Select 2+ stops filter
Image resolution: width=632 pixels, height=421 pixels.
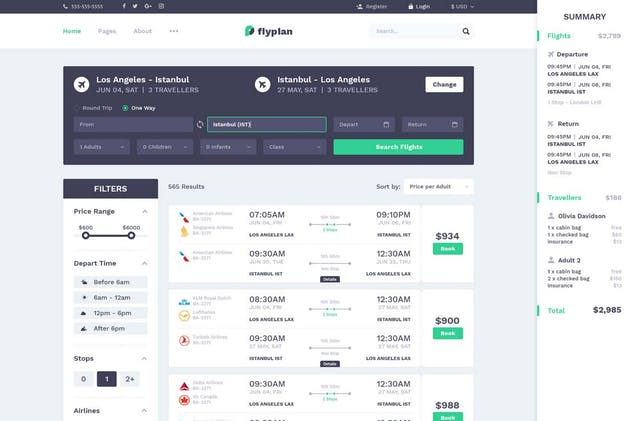click(x=130, y=379)
